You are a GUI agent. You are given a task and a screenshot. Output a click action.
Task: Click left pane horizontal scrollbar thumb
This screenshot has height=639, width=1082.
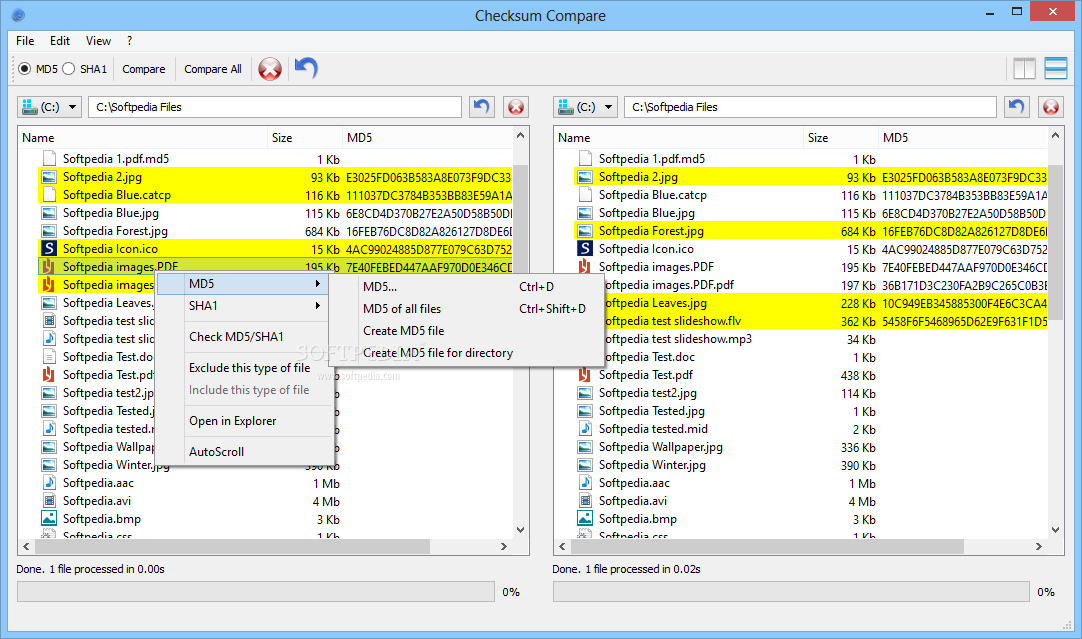pyautogui.click(x=232, y=547)
